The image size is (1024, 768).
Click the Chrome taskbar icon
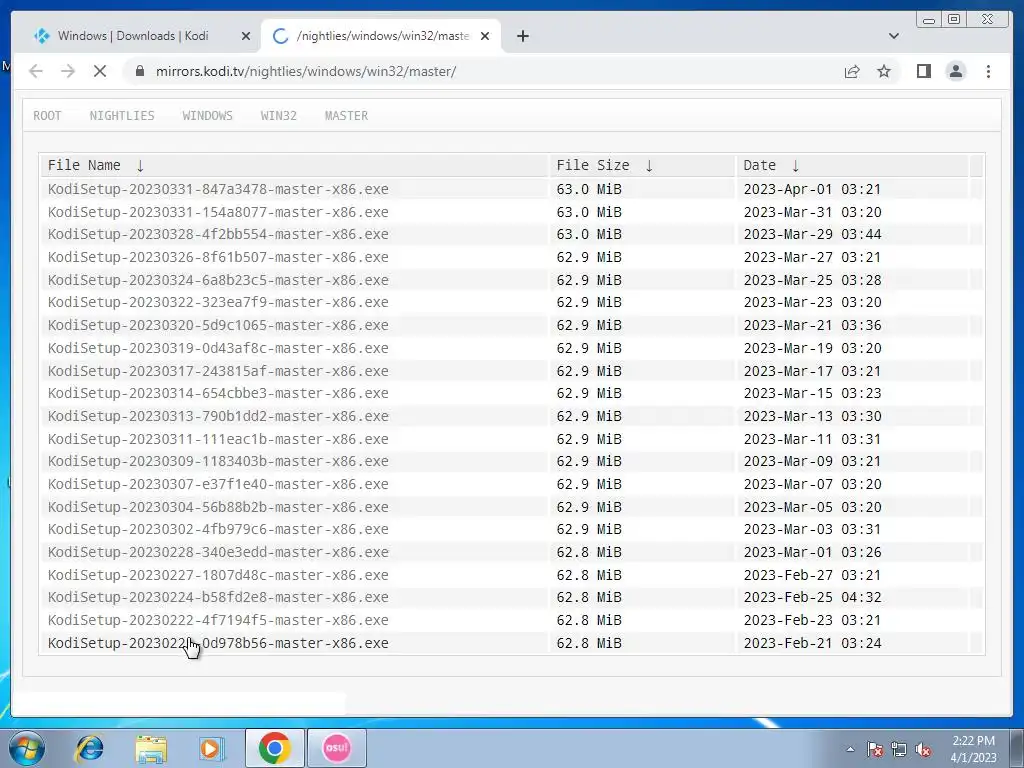(x=274, y=748)
